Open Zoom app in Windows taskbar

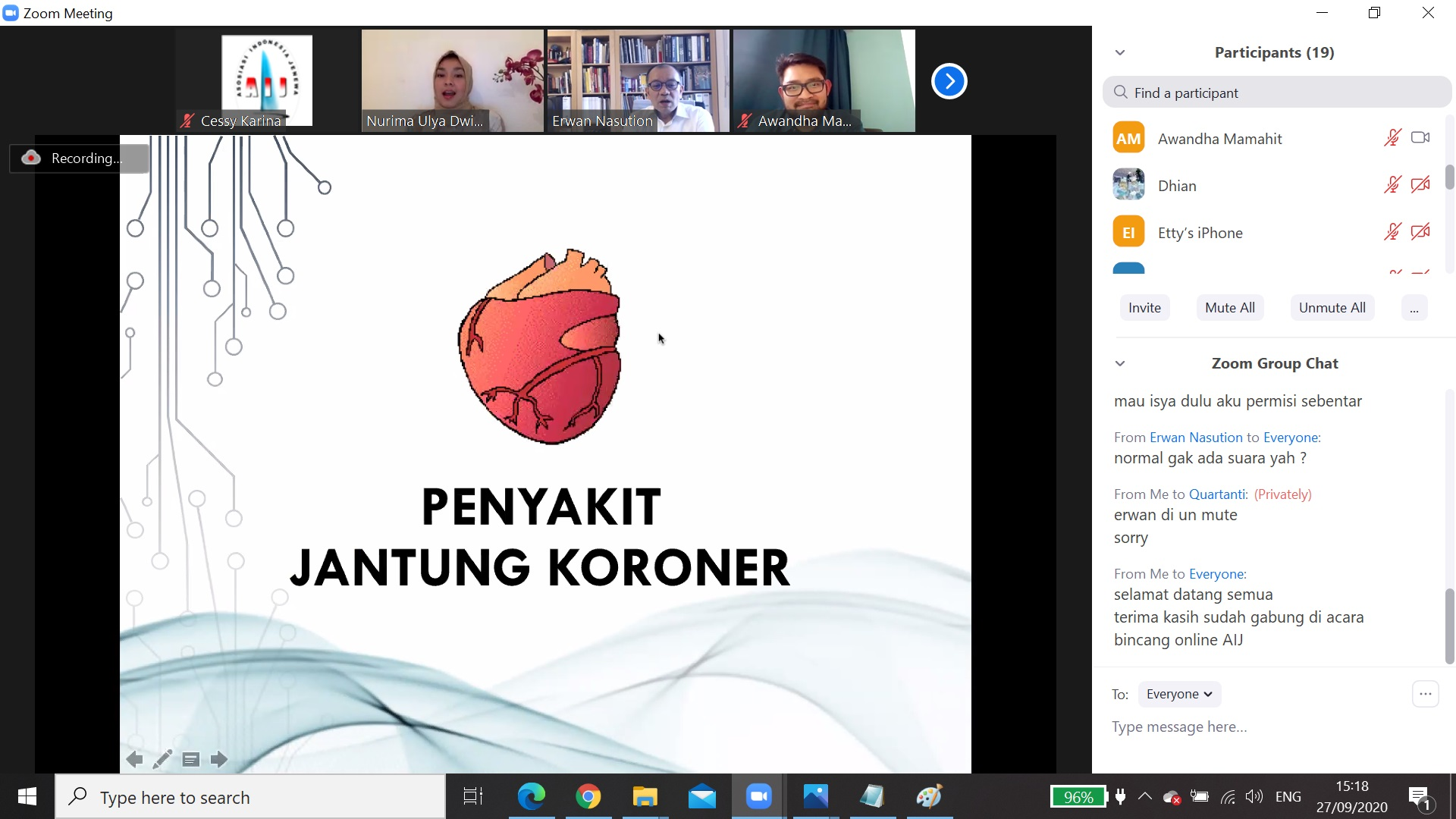(758, 796)
